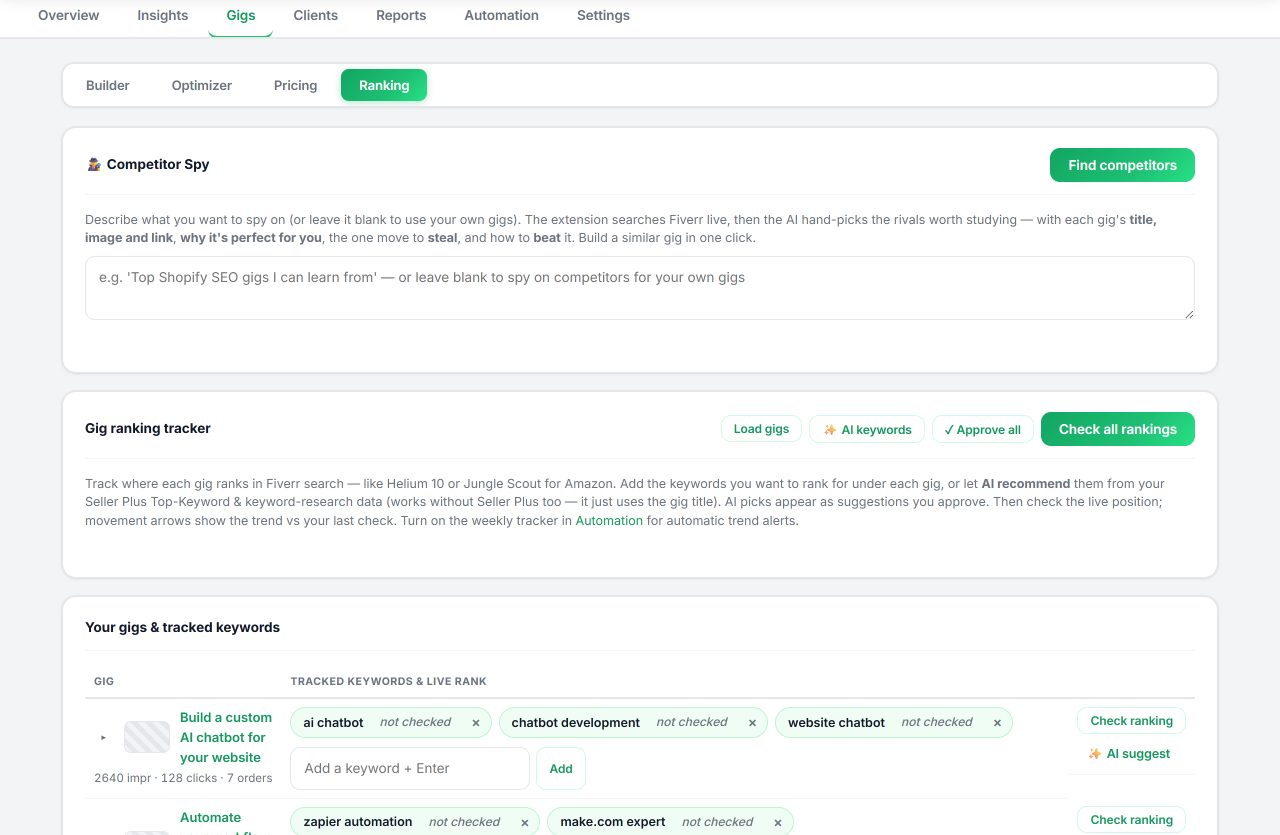Image resolution: width=1280 pixels, height=835 pixels.
Task: Click AI suggest for the chatbot gig
Action: 1130,754
